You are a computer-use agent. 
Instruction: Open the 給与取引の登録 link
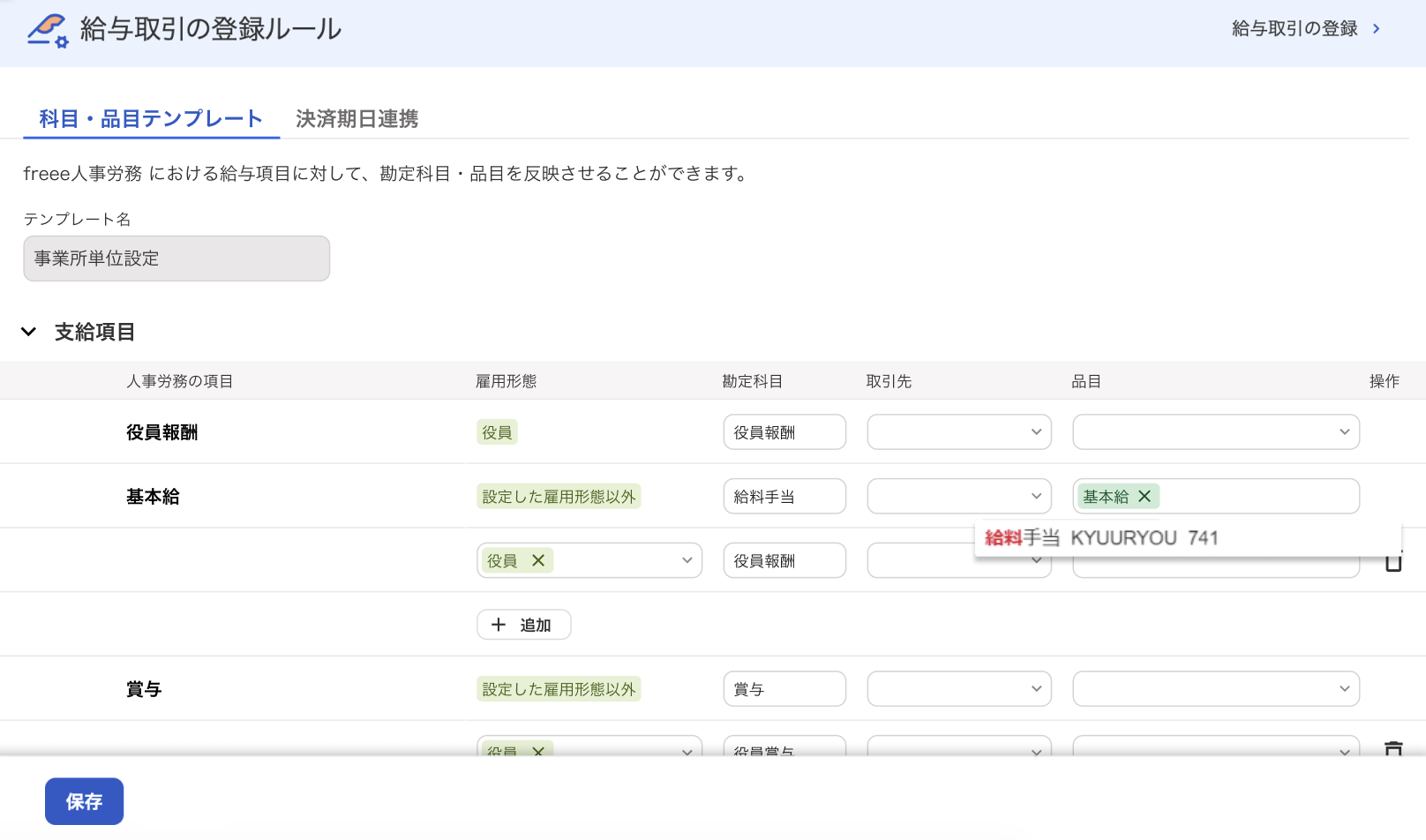1295,29
